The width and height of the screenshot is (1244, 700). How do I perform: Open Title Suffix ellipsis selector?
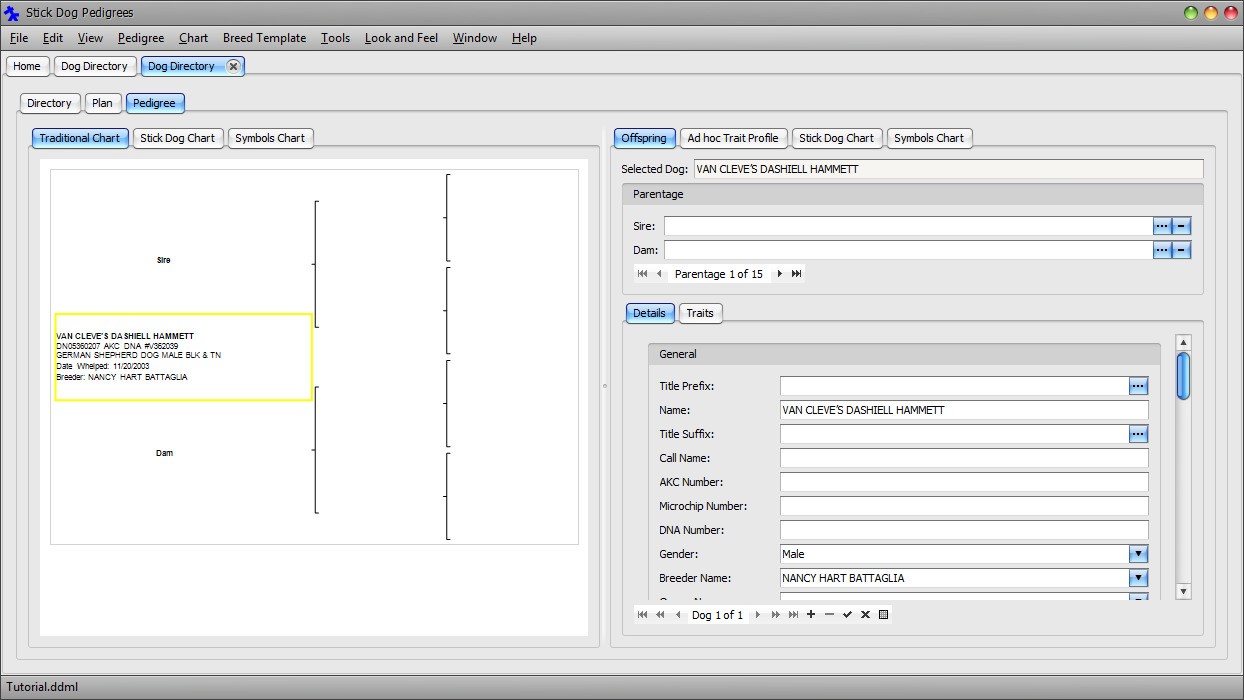(x=1138, y=434)
